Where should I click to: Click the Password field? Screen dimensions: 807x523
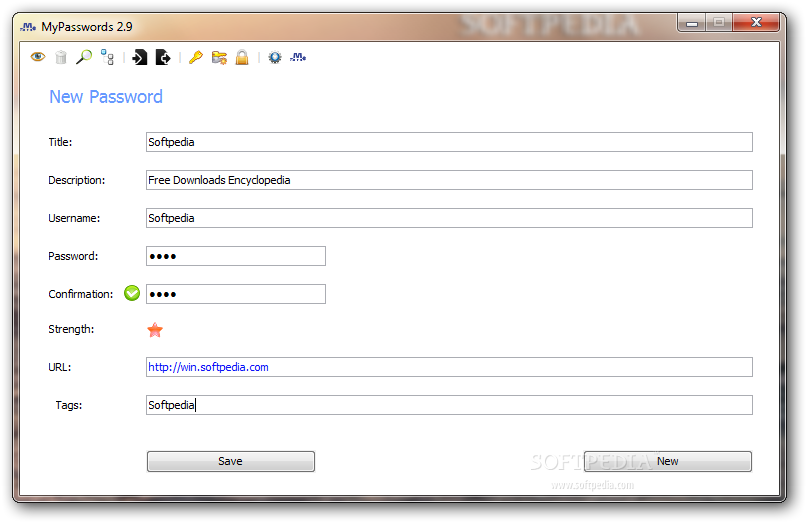236,256
